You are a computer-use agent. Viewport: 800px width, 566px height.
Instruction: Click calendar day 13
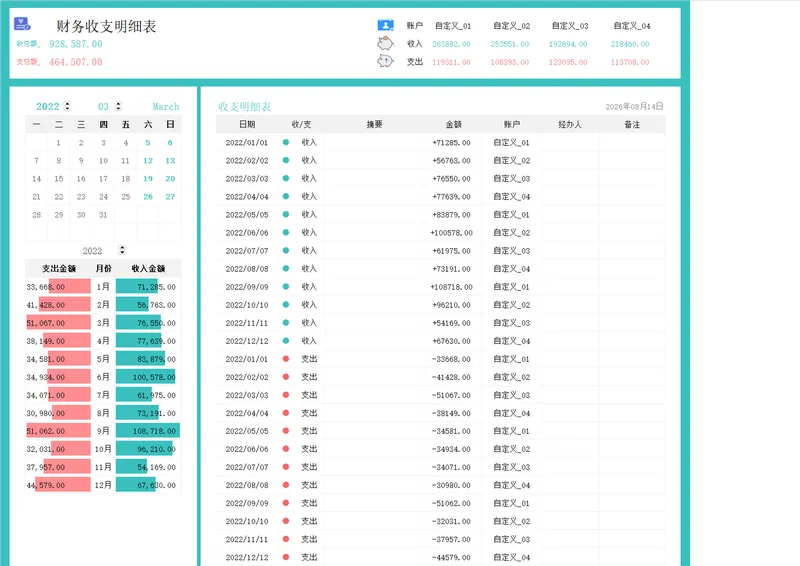[x=170, y=161]
